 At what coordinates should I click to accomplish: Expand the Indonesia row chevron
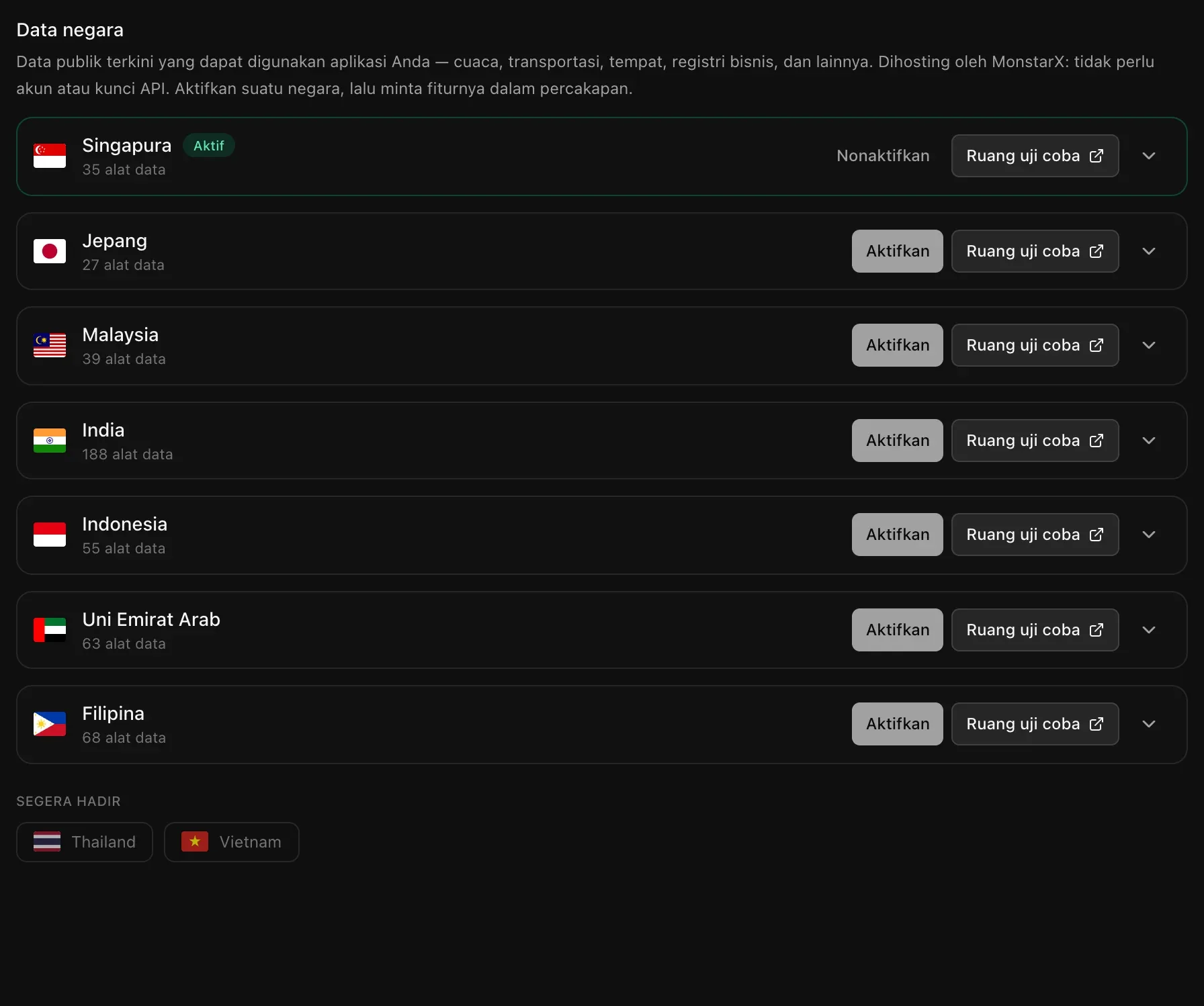click(1149, 535)
